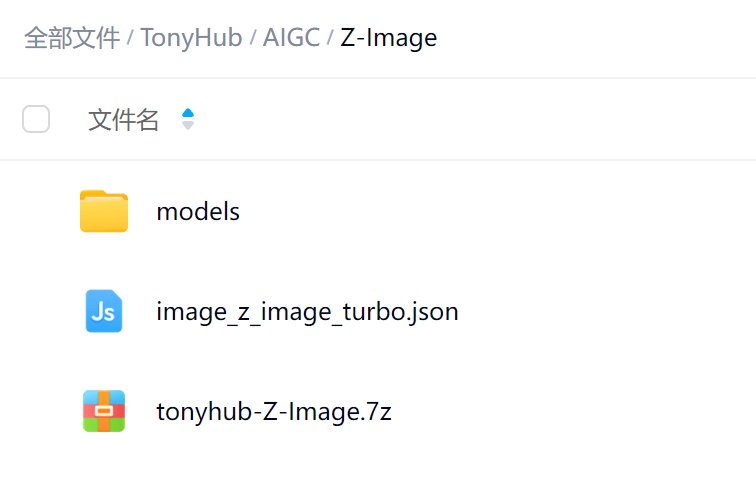The image size is (756, 496).
Task: Jump to the AIGC breadcrumb folder
Action: 291,38
